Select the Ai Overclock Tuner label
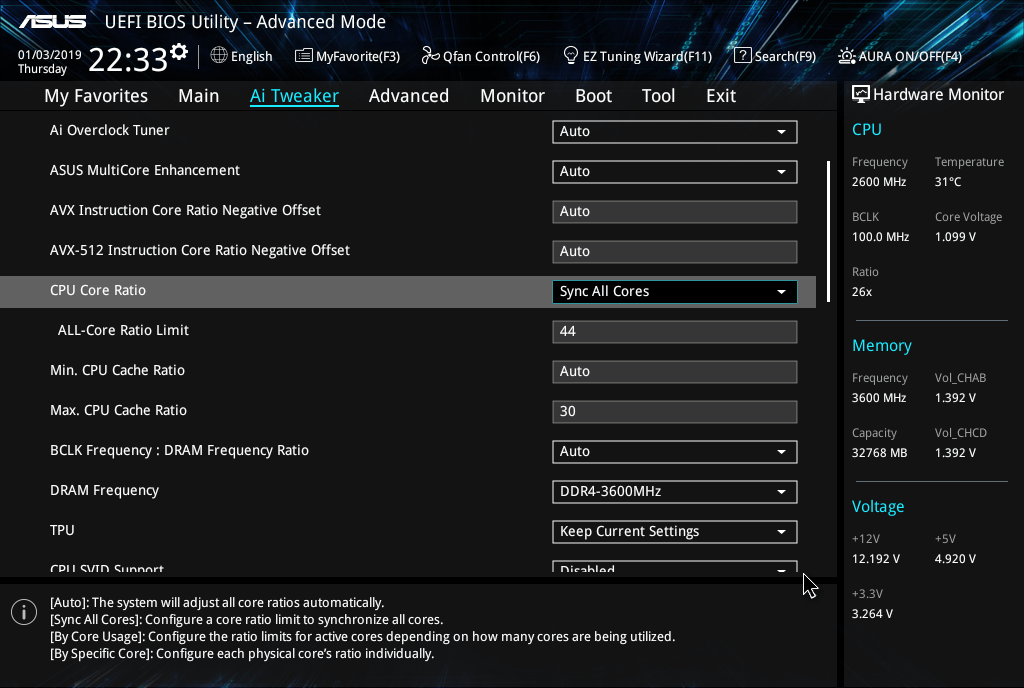The image size is (1024, 688). (x=110, y=131)
